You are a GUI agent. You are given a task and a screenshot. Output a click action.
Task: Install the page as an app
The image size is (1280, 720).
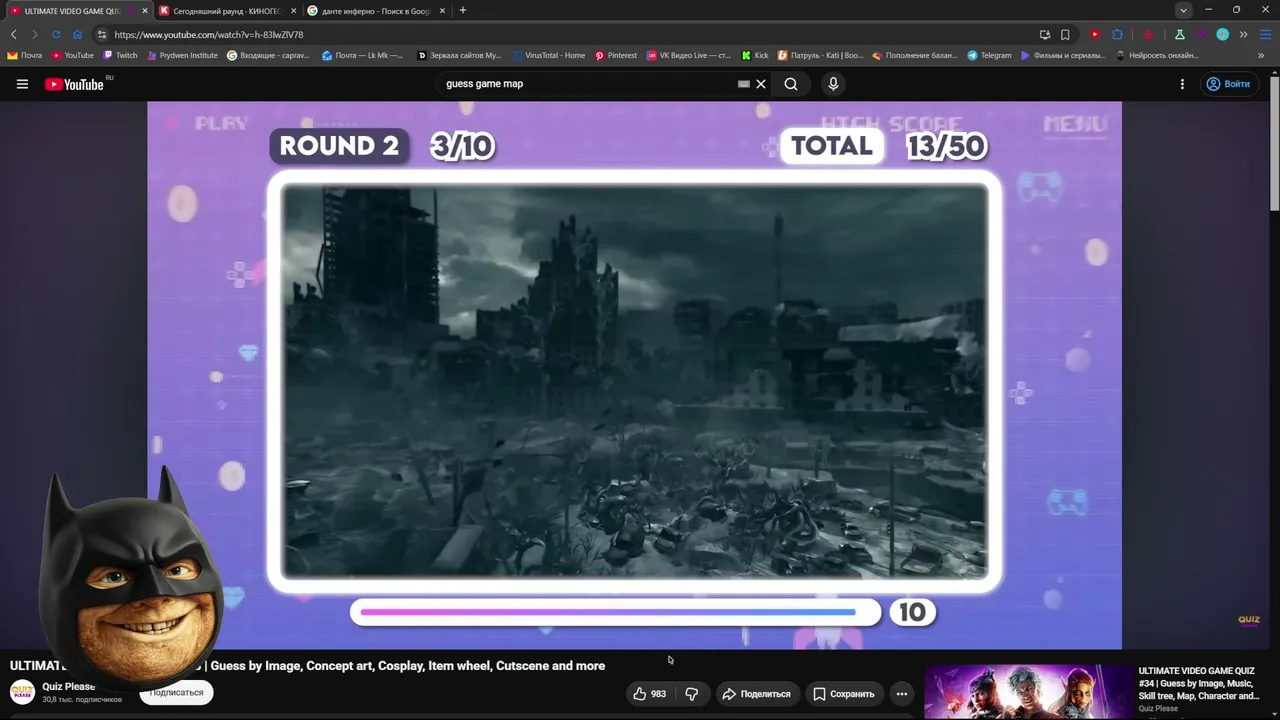tap(1045, 34)
